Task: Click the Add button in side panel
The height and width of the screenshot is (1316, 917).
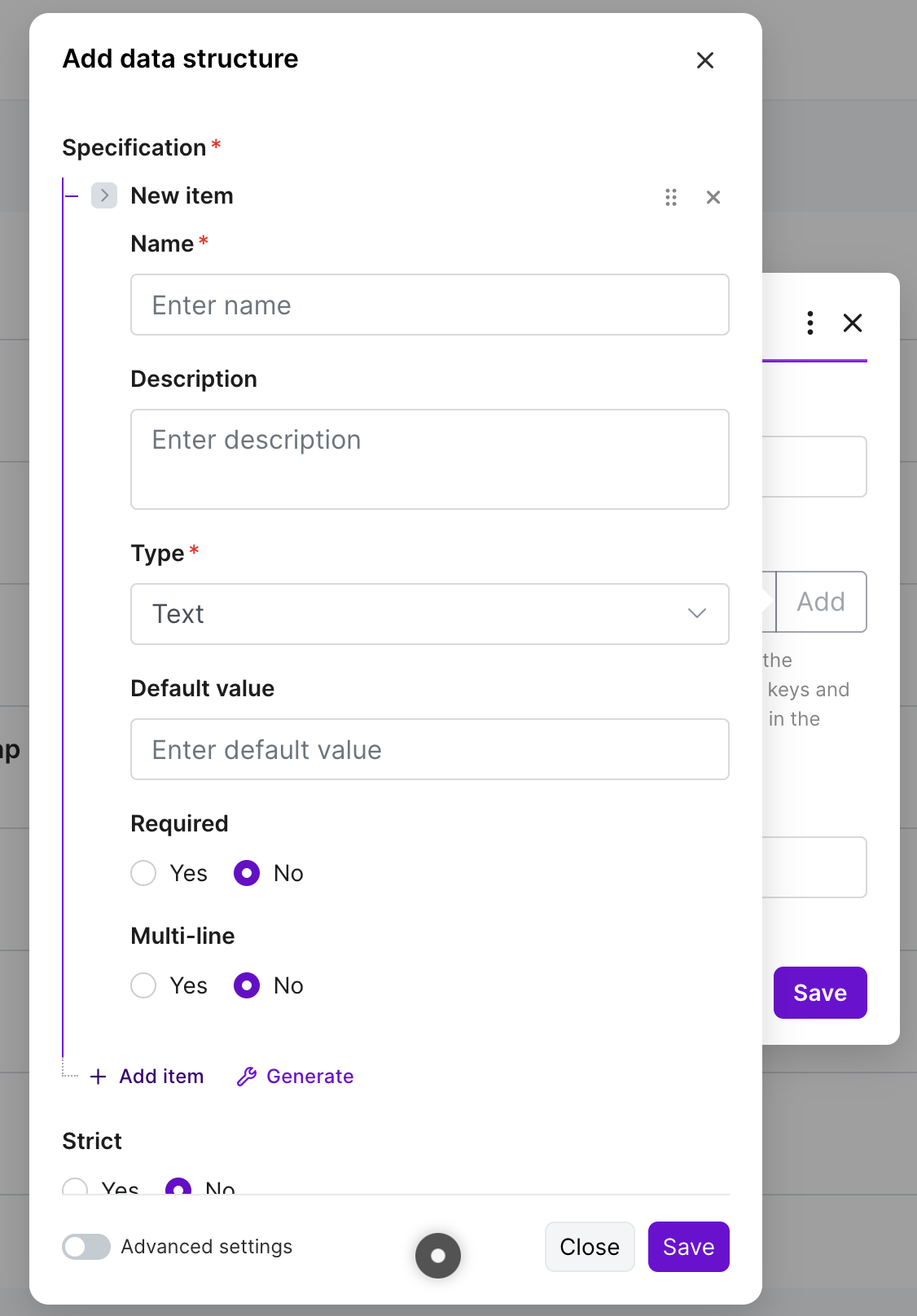Action: tap(821, 602)
